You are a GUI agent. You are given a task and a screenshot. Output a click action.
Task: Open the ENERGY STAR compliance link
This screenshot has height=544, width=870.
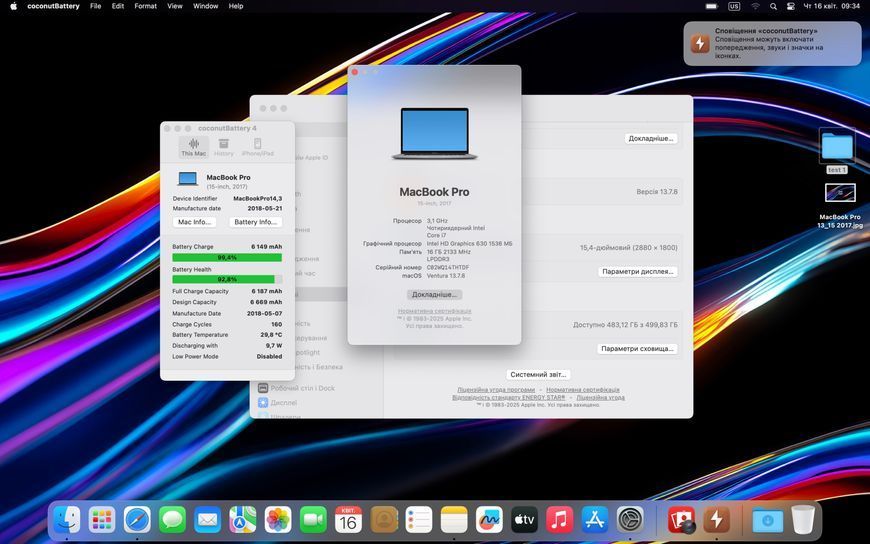pos(509,397)
